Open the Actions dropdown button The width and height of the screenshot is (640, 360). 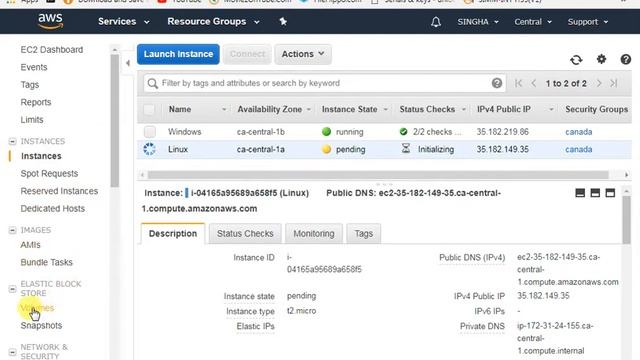303,54
